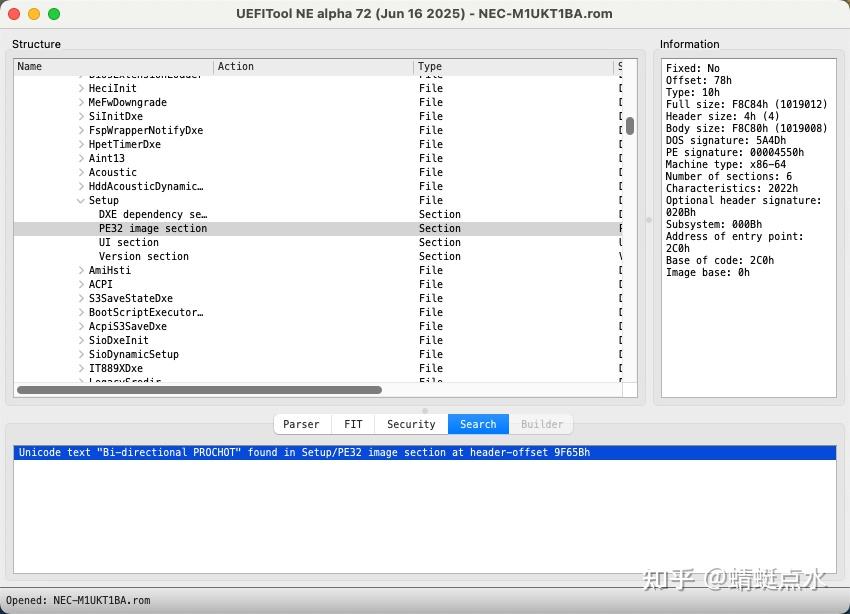Collapse the Setup tree node
The image size is (850, 614).
(81, 200)
